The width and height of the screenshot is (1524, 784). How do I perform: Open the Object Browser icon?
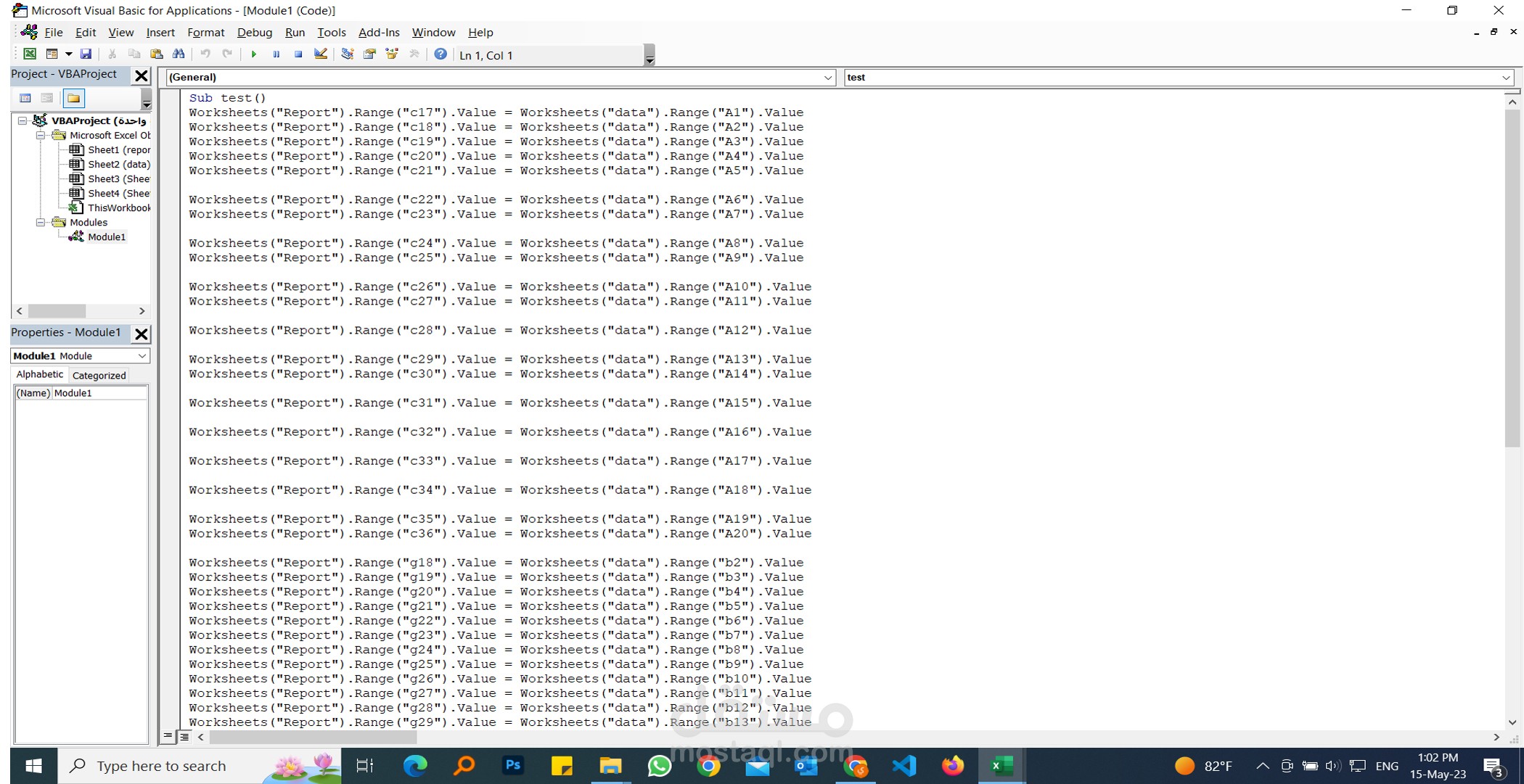(392, 54)
